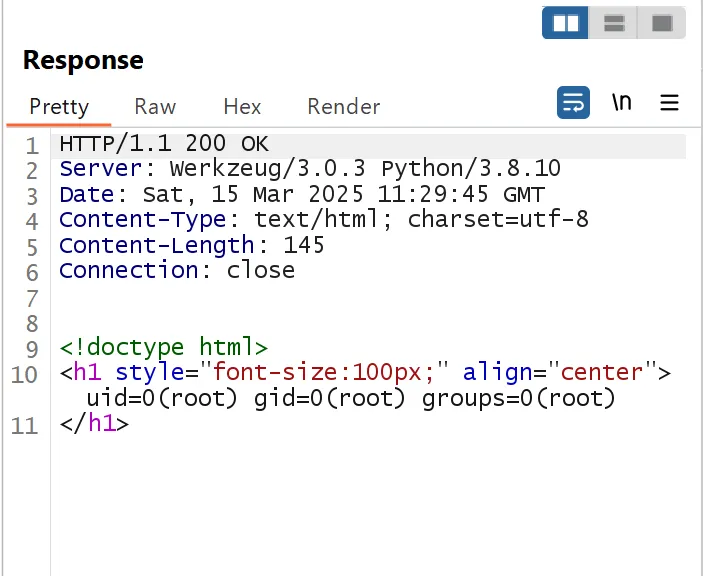Switch to top-bottom split layout
The image size is (703, 576).
(x=614, y=23)
